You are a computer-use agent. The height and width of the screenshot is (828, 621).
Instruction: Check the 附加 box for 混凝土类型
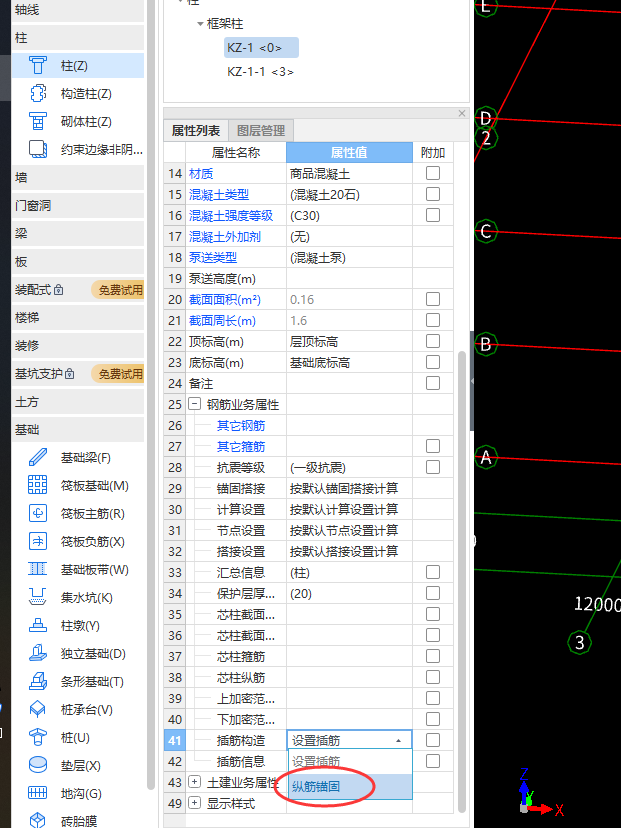(433, 194)
